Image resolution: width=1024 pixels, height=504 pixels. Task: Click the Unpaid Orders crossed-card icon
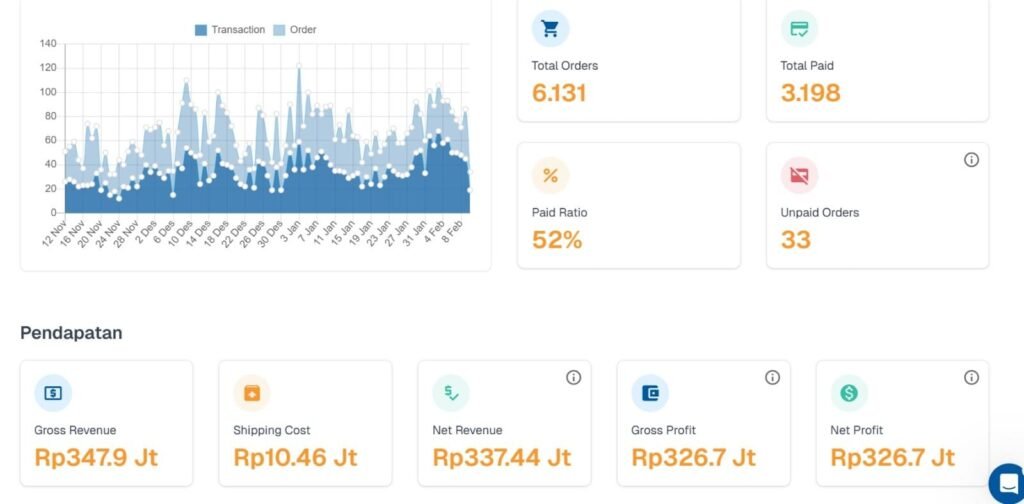(x=799, y=176)
